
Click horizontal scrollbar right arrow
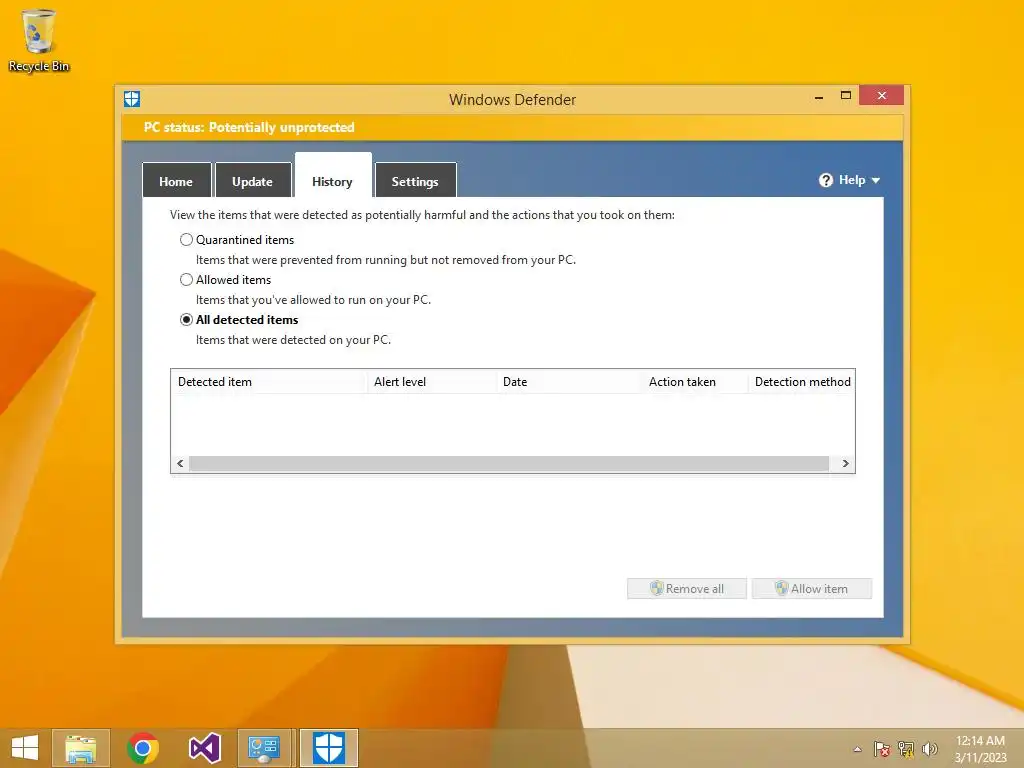point(846,464)
